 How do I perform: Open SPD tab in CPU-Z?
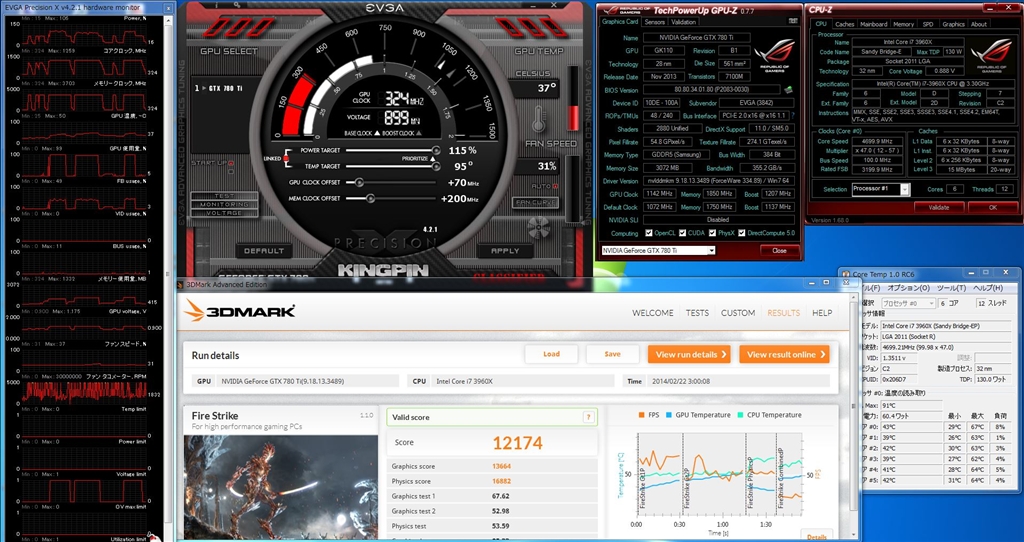(x=927, y=24)
